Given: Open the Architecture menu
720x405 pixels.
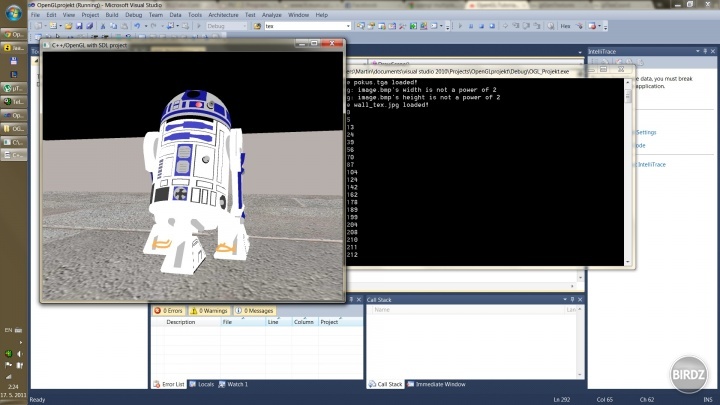Looking at the screenshot, I should pyautogui.click(x=223, y=15).
